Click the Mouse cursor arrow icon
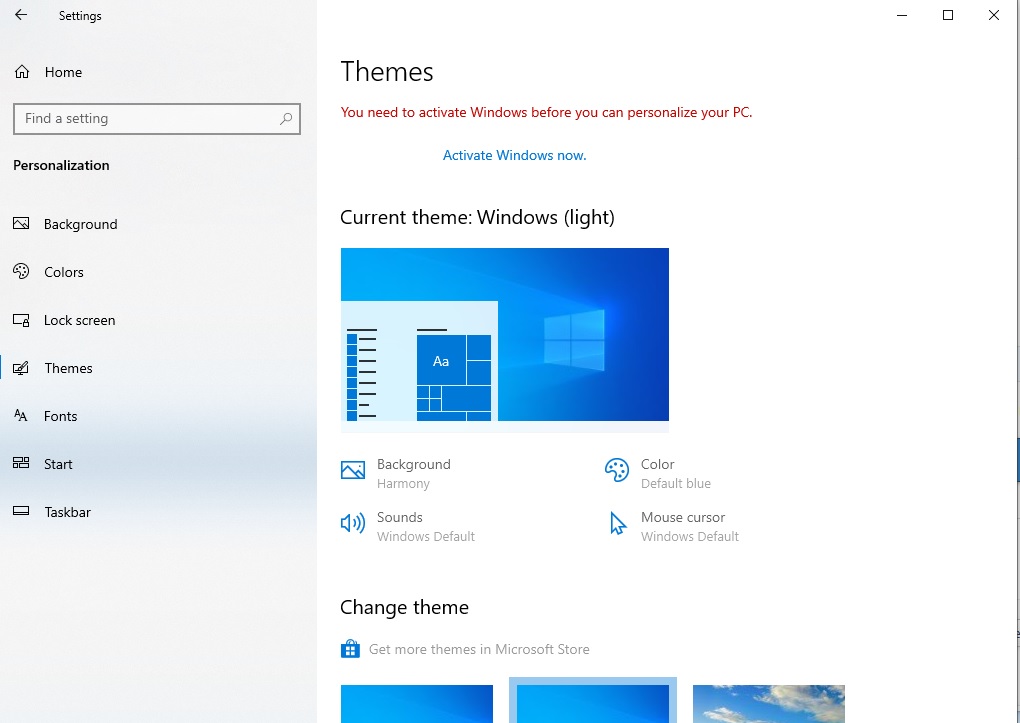The height and width of the screenshot is (723, 1020). tap(617, 523)
